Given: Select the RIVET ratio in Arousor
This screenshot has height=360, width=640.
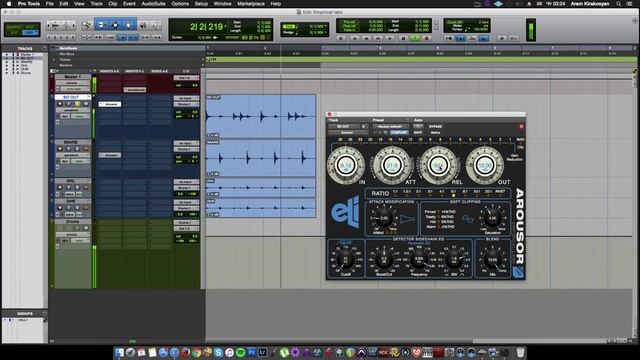Looking at the screenshot, I should click(x=500, y=193).
